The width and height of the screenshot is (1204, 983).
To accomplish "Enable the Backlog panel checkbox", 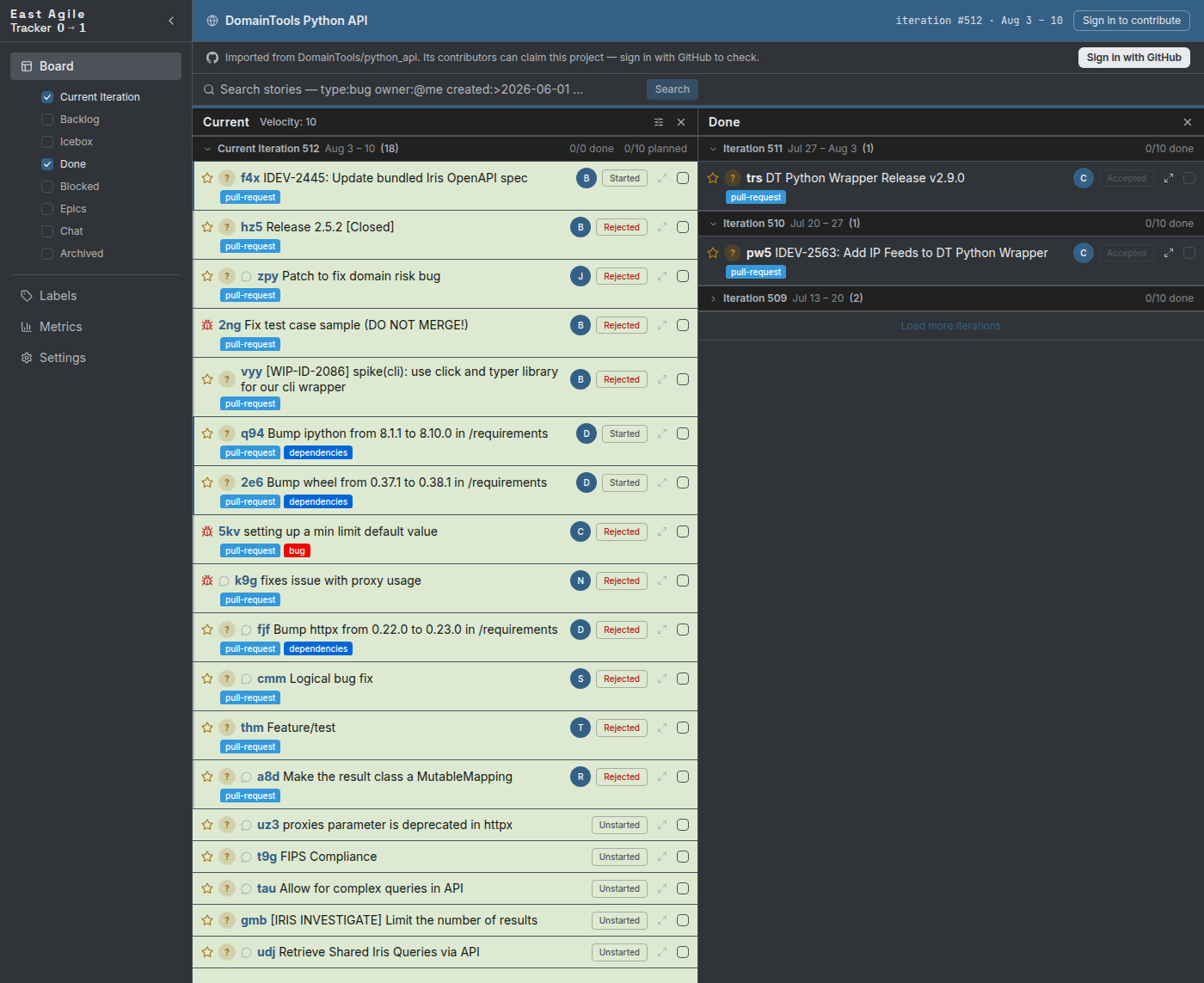I will pos(47,120).
